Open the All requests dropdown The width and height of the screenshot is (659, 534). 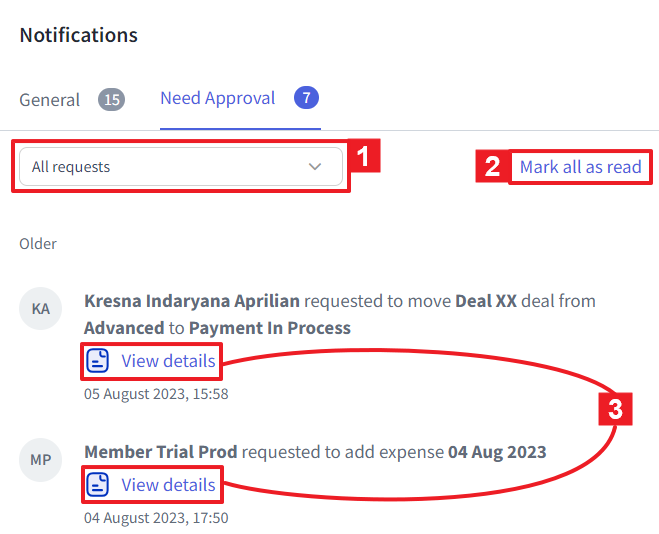point(181,166)
